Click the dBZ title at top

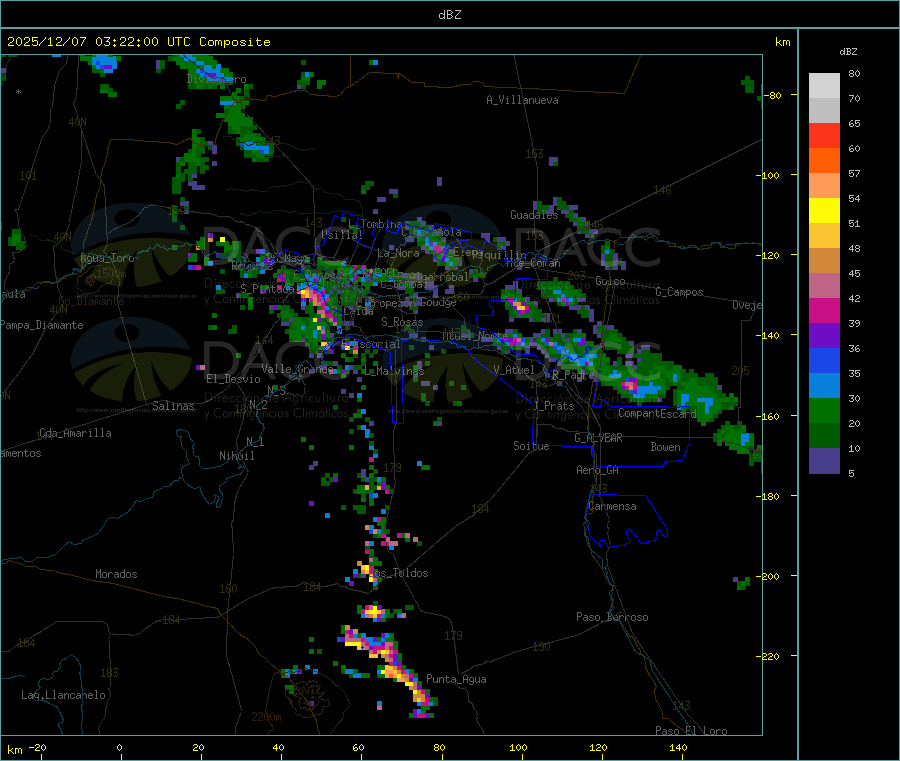point(449,15)
